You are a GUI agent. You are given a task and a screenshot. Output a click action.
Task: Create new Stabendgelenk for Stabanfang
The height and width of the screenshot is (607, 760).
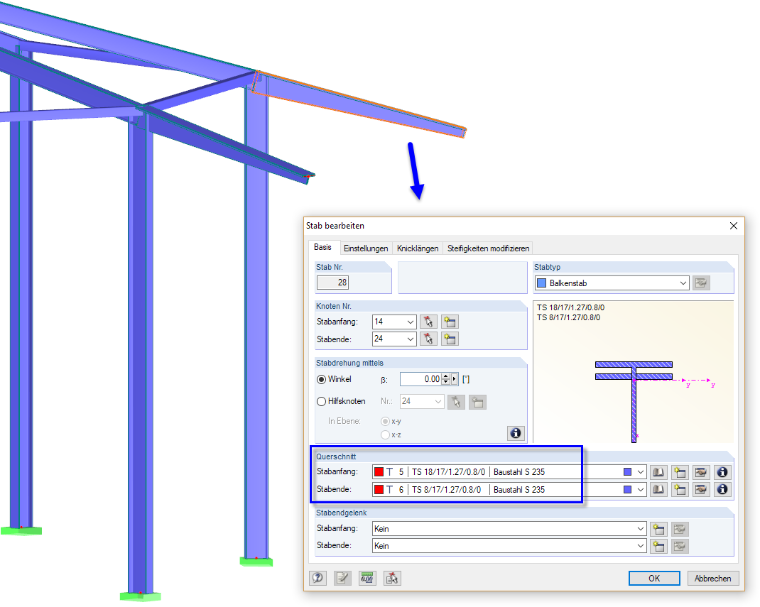pyautogui.click(x=658, y=529)
